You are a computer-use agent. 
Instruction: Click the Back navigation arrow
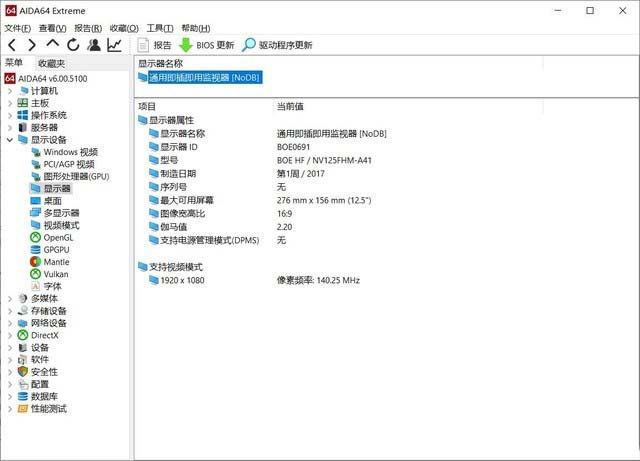tap(12, 45)
